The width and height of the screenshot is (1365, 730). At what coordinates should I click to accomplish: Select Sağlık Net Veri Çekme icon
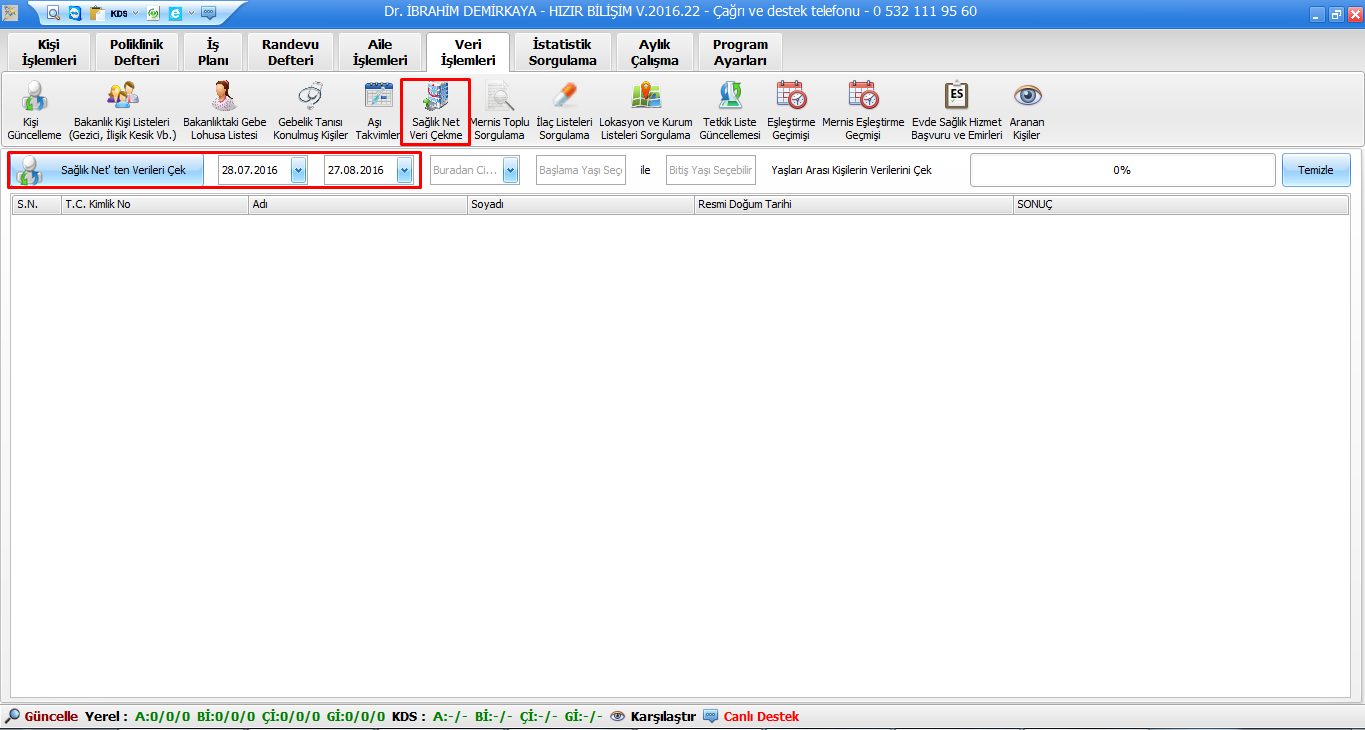point(435,97)
